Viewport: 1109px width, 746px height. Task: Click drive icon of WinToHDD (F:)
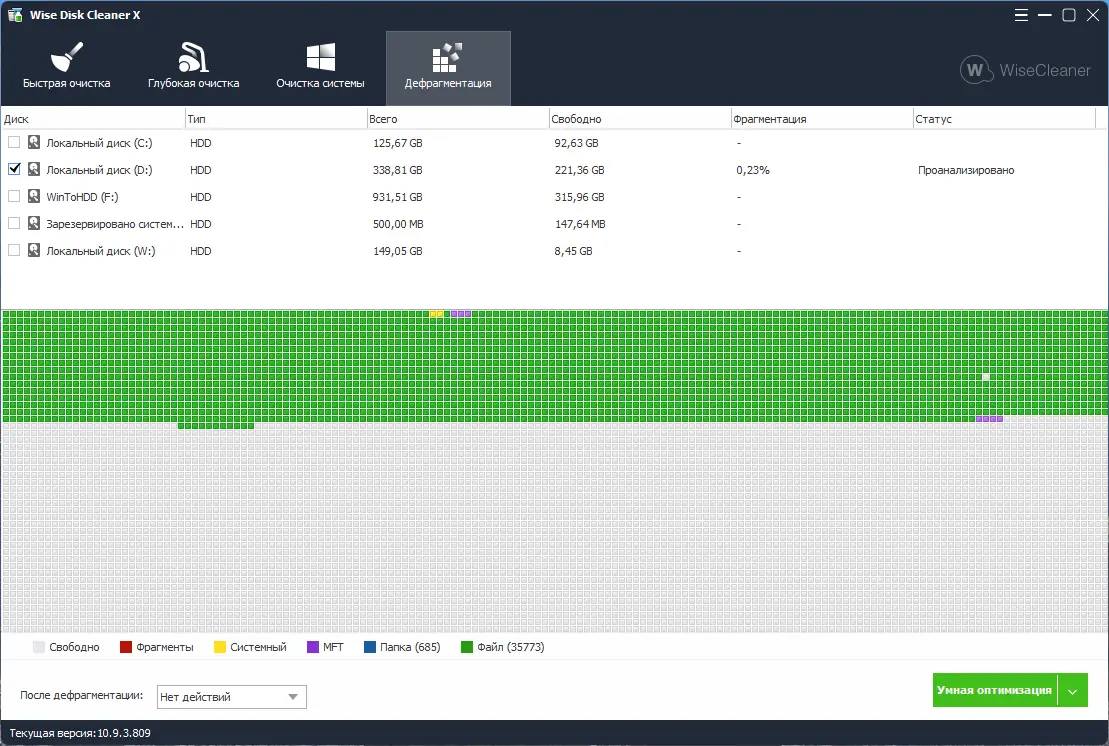point(34,196)
